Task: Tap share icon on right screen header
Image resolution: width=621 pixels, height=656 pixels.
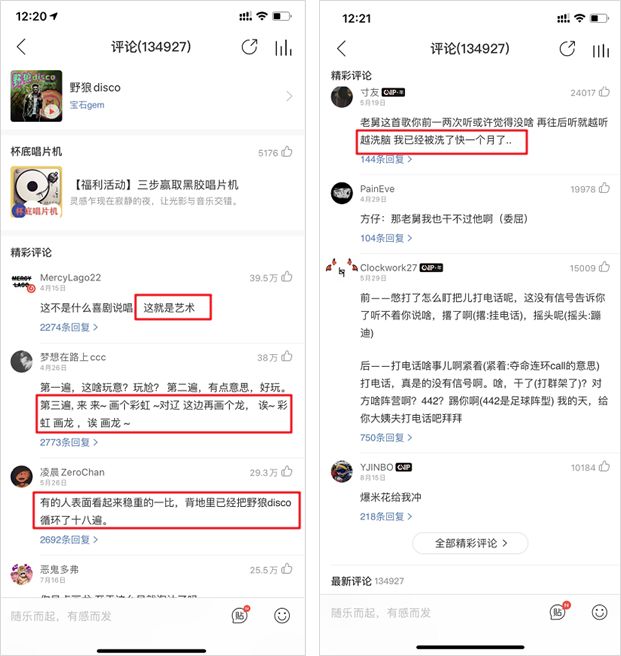Action: [567, 49]
